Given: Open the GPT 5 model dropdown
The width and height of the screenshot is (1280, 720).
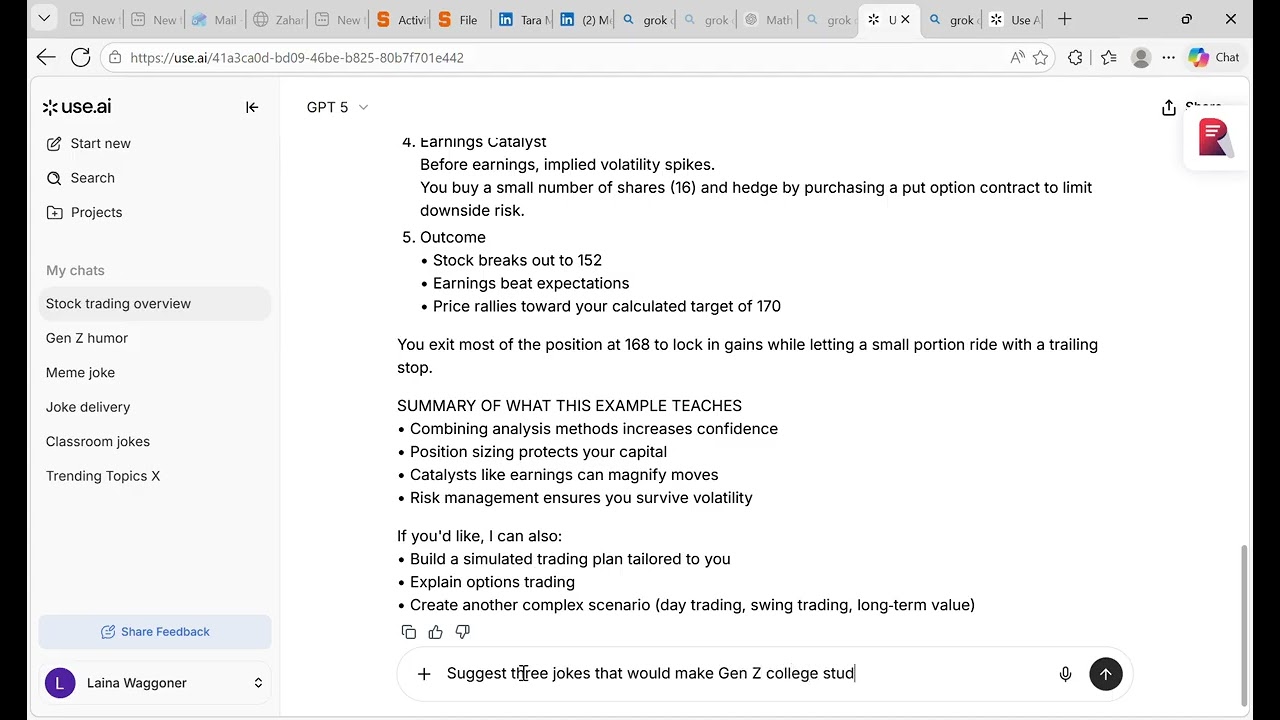Looking at the screenshot, I should click(337, 107).
